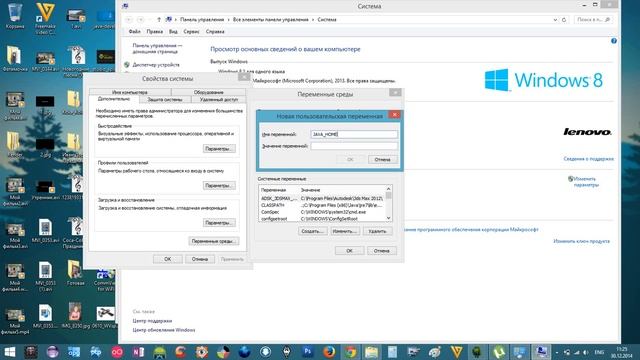Select the ComSpec system variable row
This screenshot has width=640, height=360.
322,212
